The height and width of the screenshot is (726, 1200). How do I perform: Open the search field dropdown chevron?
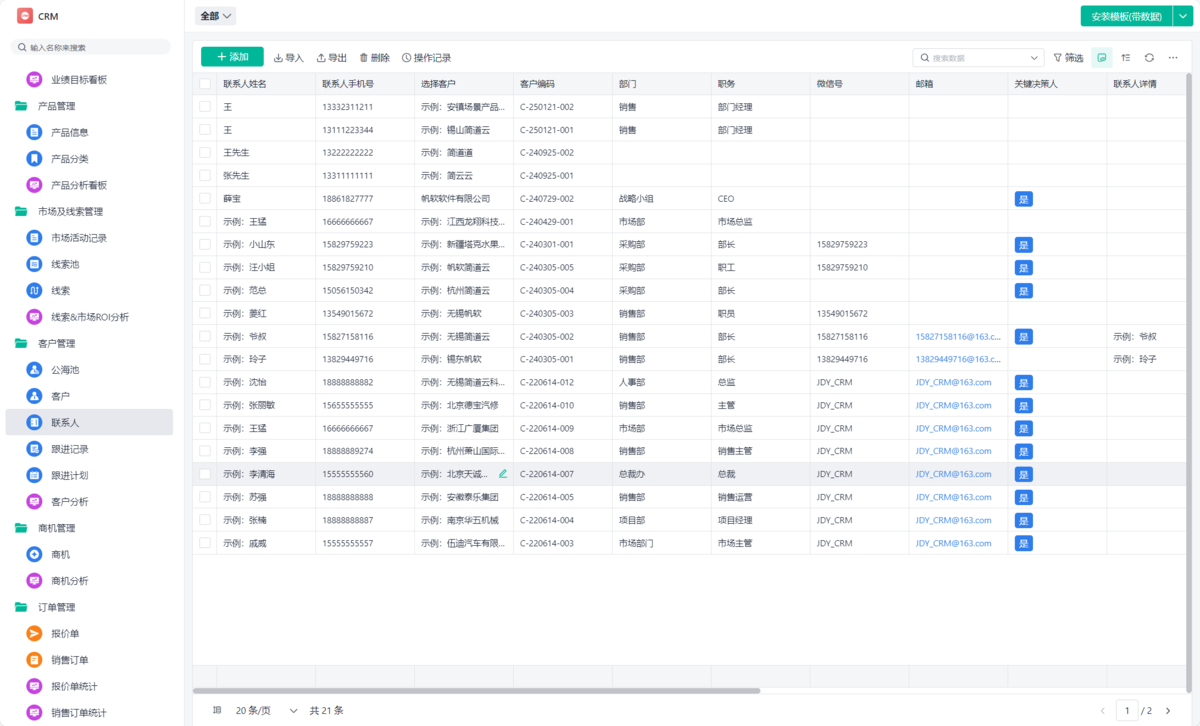coord(1034,58)
